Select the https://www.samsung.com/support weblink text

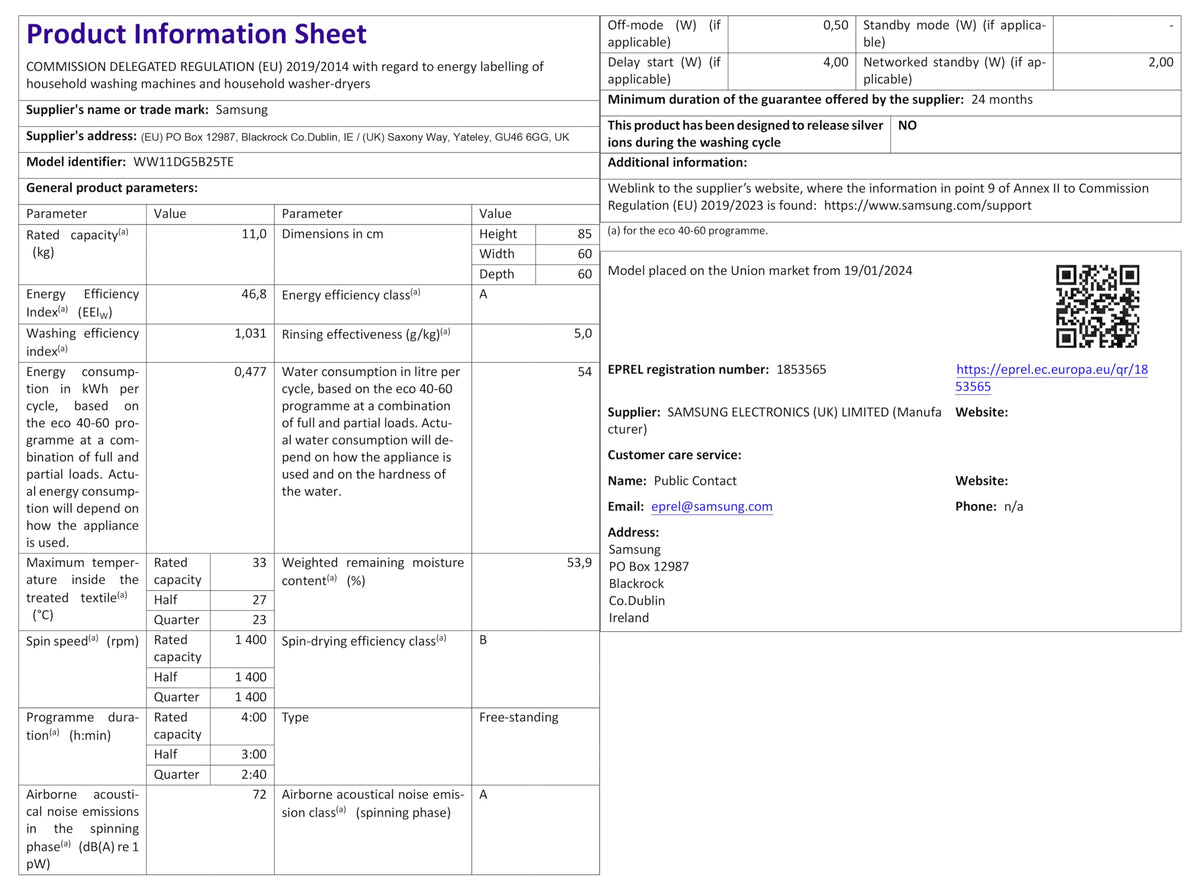coord(927,205)
